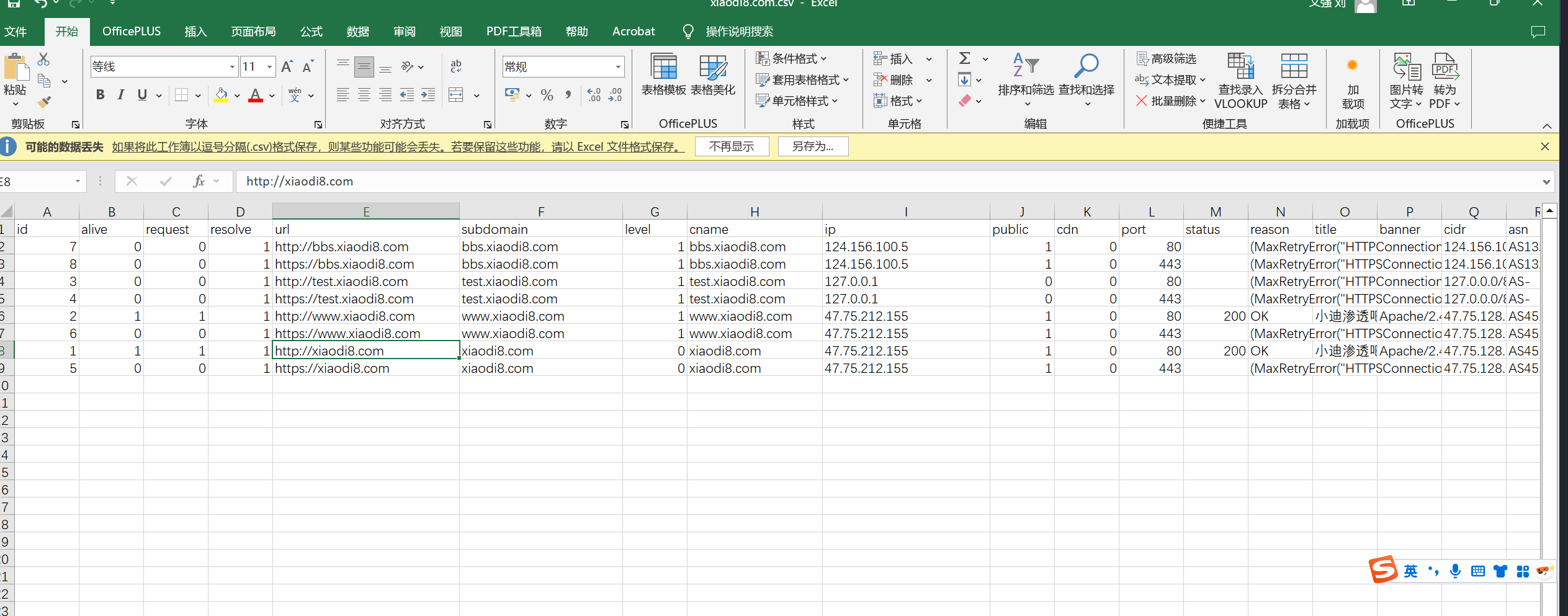Click the increase decimal icon
Viewport: 1568px width, 616px height.
pyautogui.click(x=594, y=95)
